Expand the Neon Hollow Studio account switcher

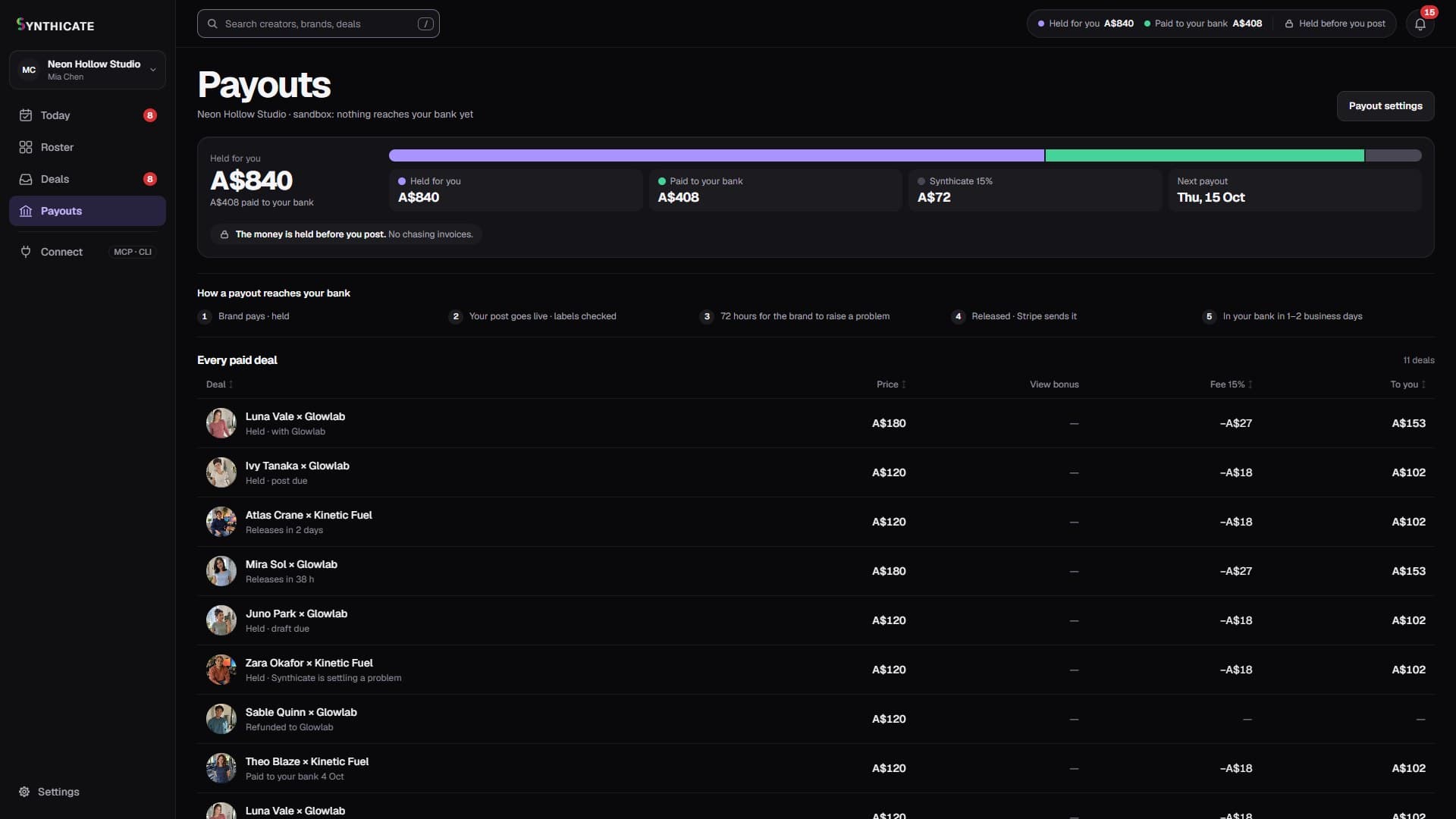pyautogui.click(x=87, y=70)
